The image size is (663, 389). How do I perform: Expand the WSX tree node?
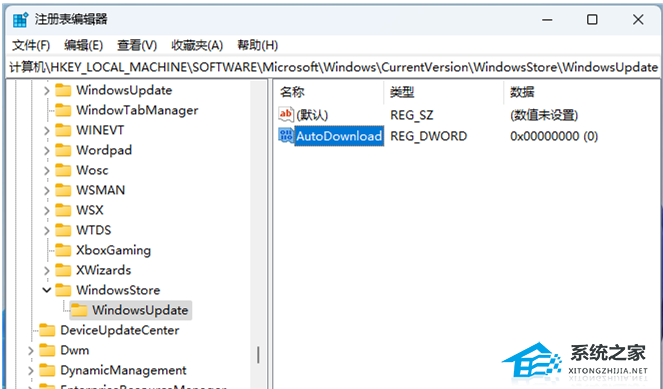pos(47,211)
